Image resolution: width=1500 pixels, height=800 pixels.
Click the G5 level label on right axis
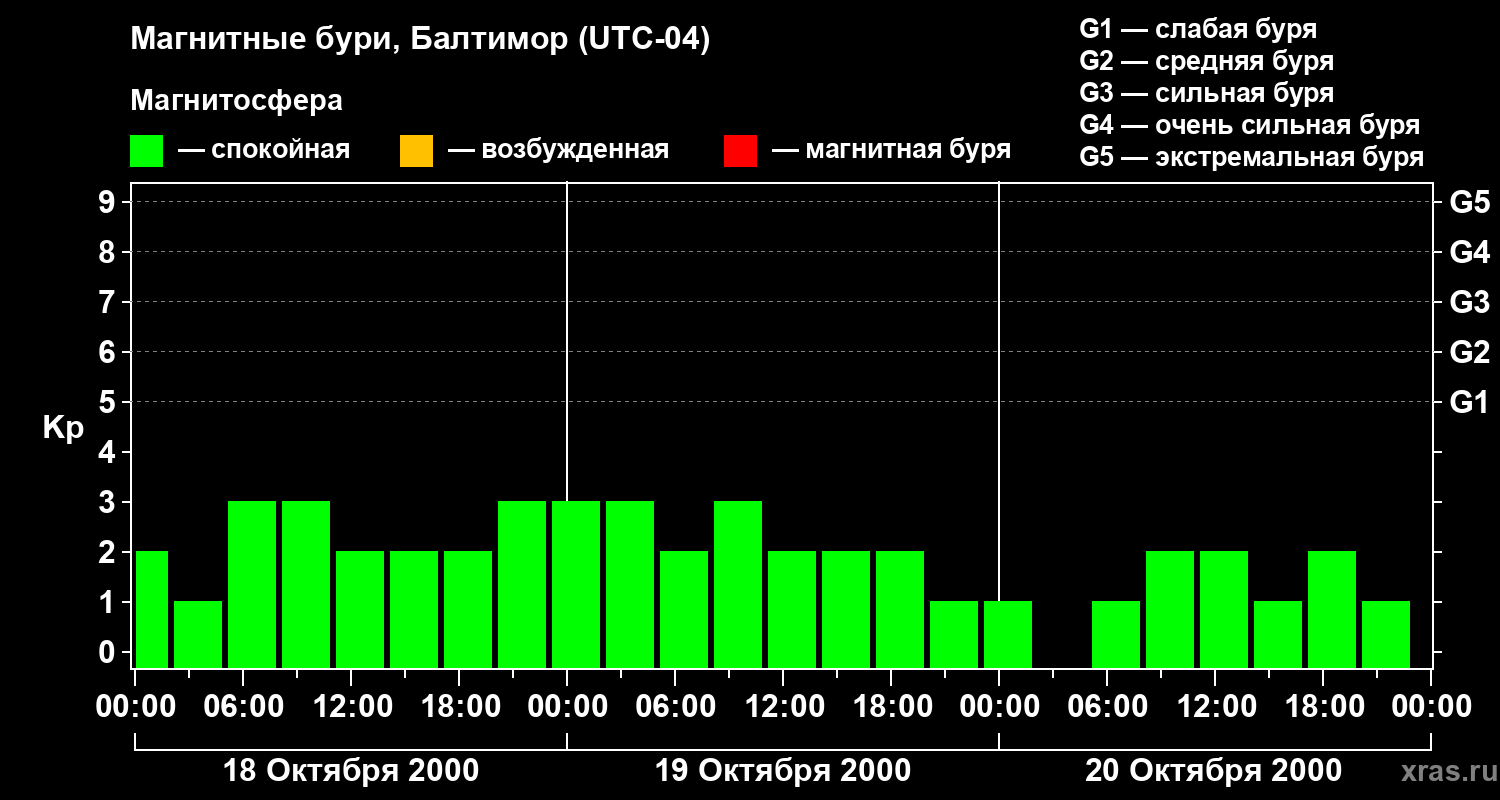(x=1470, y=202)
